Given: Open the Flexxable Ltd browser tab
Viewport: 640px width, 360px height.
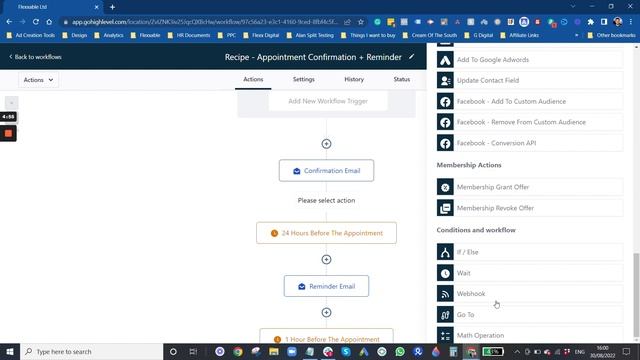Looking at the screenshot, I should 53,7.
